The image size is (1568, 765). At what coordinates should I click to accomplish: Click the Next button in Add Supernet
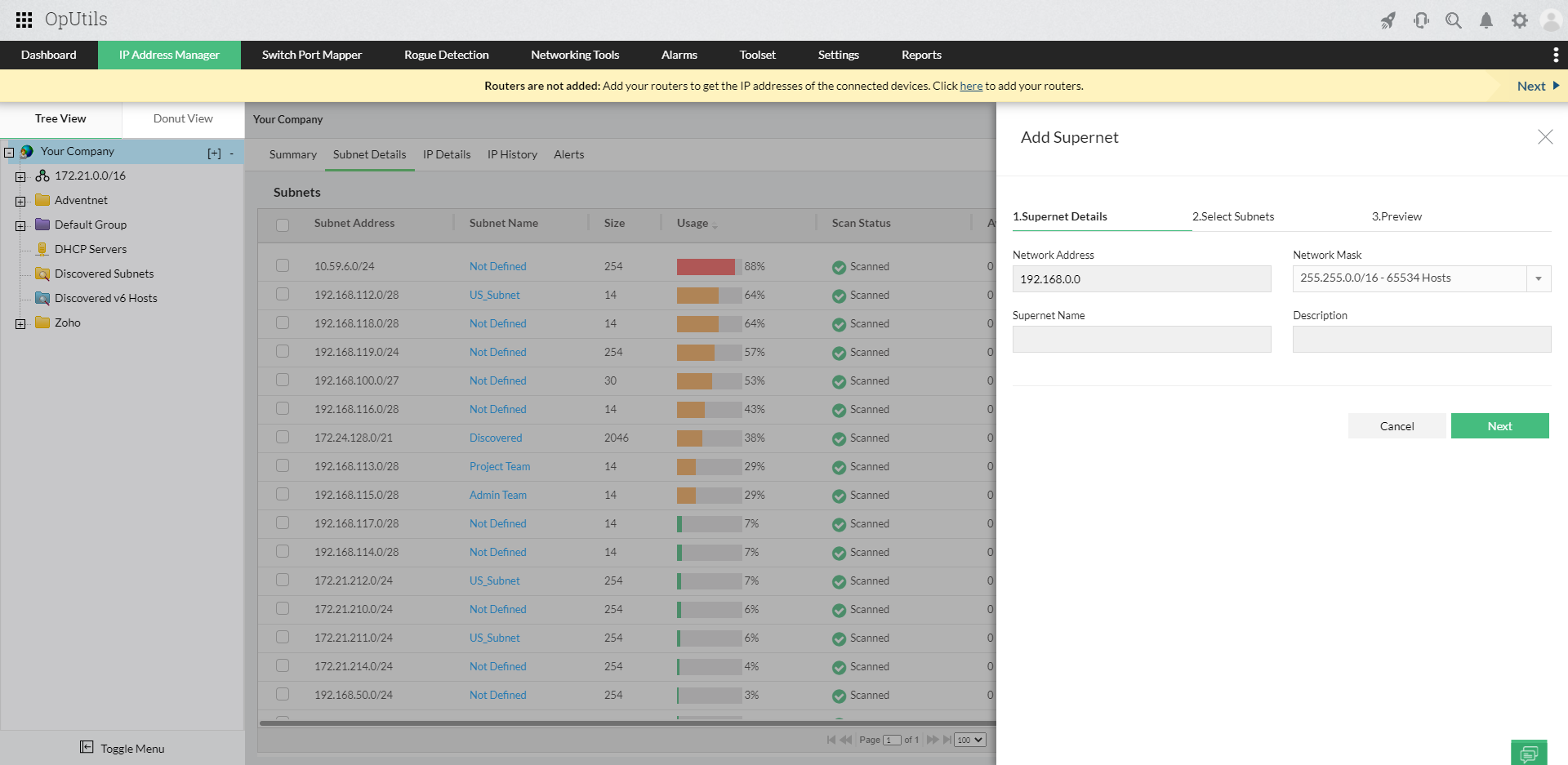(1499, 425)
